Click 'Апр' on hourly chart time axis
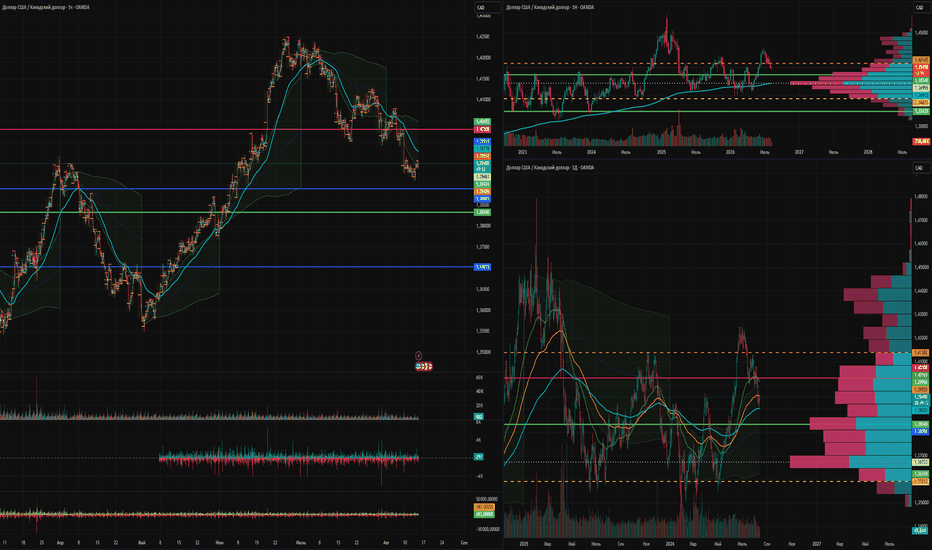This screenshot has height=550, width=932. 60,542
